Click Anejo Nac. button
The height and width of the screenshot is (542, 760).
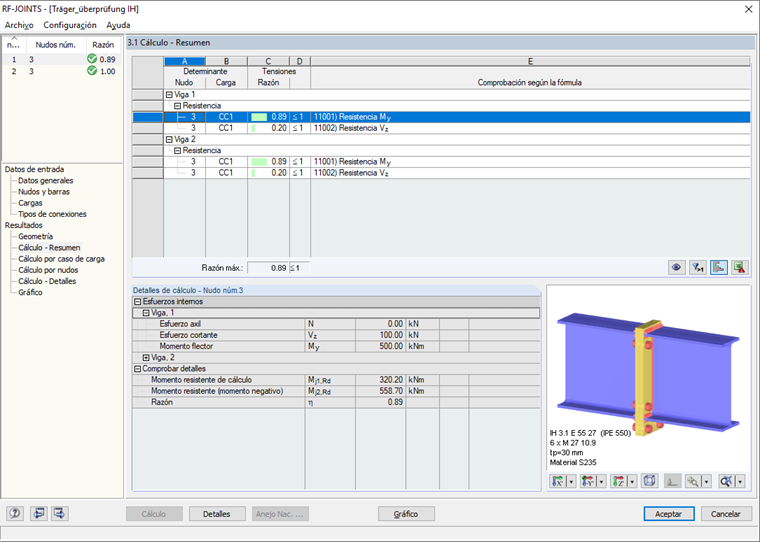280,514
